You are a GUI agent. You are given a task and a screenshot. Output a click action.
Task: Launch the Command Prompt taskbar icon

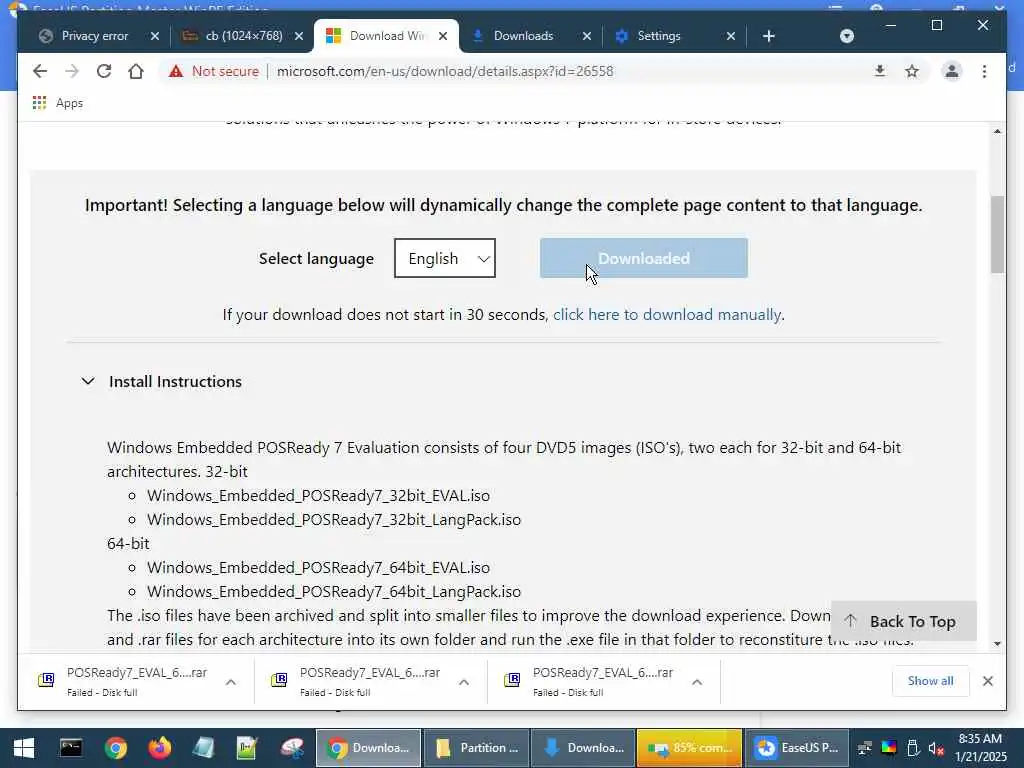(x=71, y=748)
